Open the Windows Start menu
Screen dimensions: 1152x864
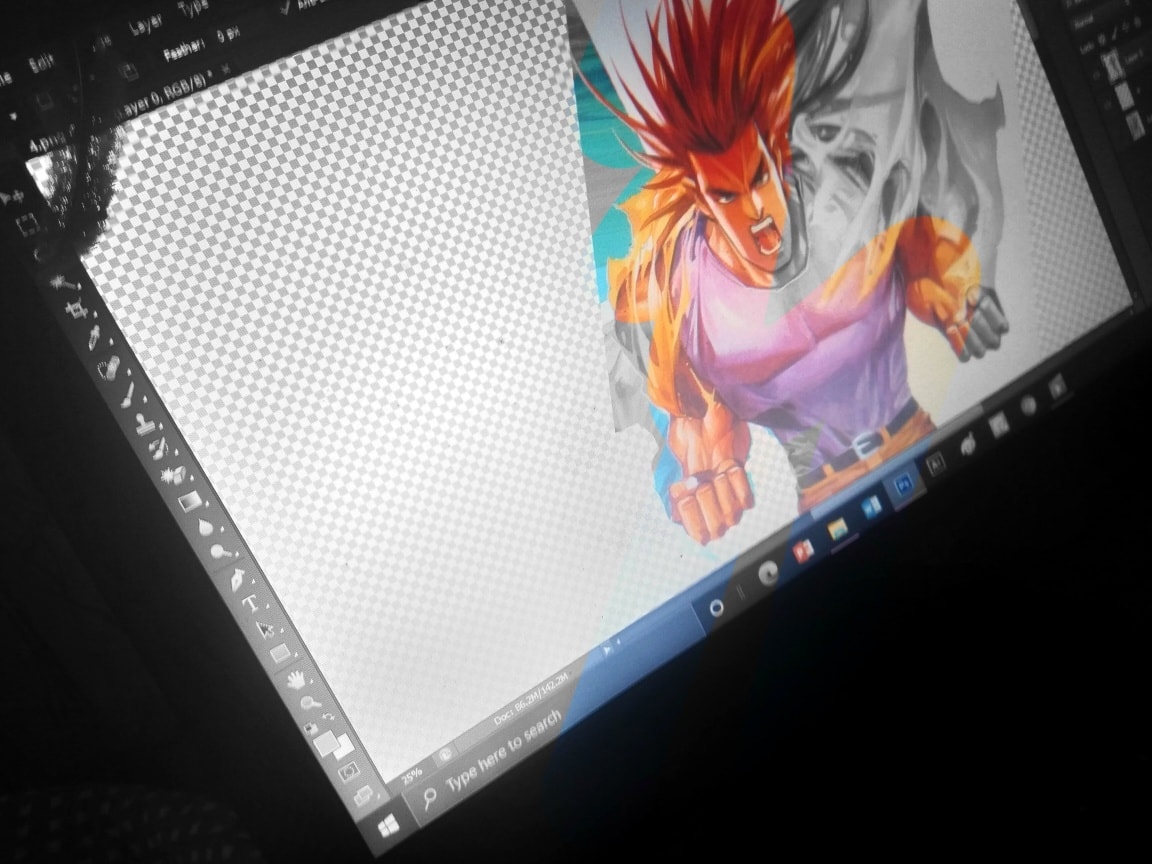pos(389,827)
